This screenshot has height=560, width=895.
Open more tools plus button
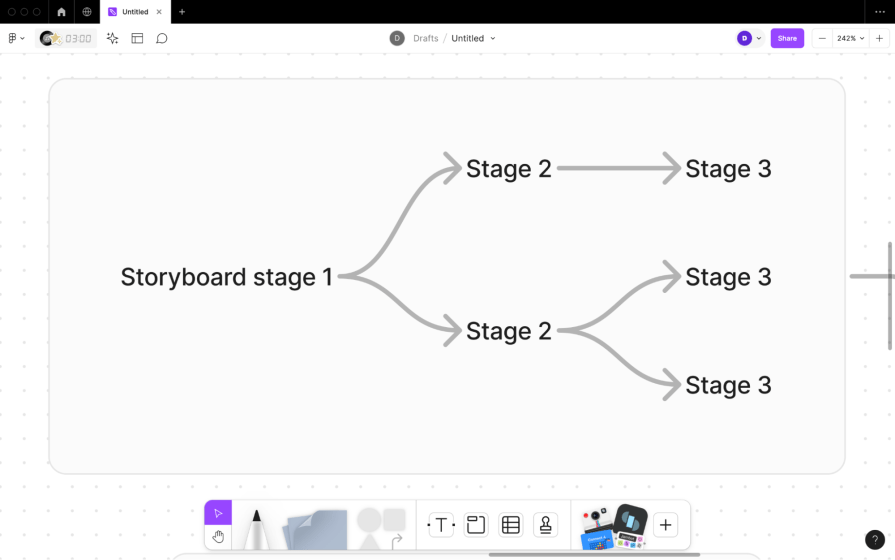click(665, 525)
